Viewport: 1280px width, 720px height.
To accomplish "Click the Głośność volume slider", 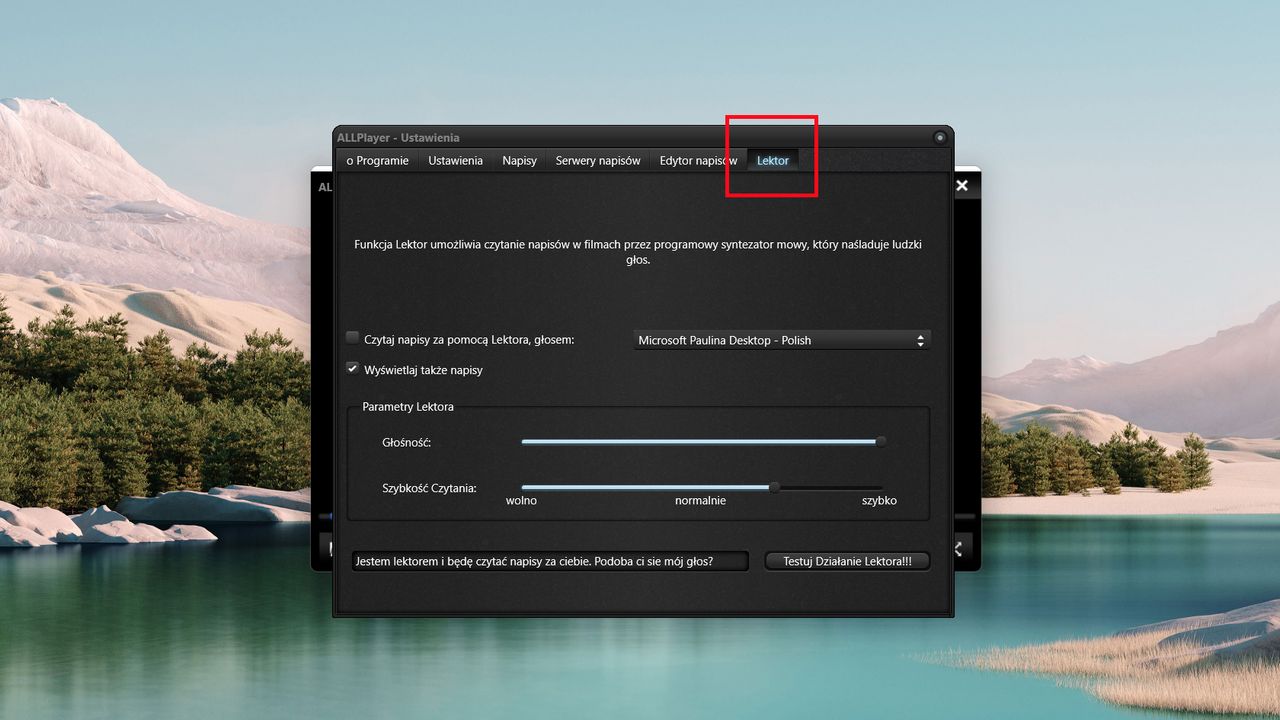I will [703, 441].
